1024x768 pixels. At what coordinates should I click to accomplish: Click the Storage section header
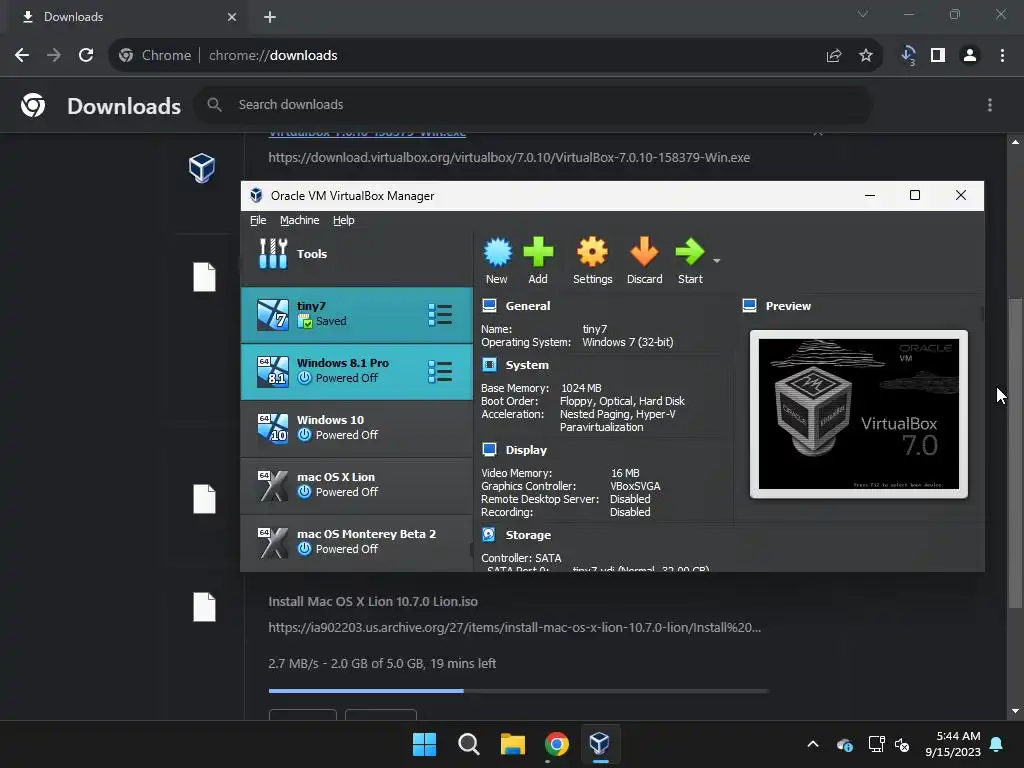click(528, 535)
